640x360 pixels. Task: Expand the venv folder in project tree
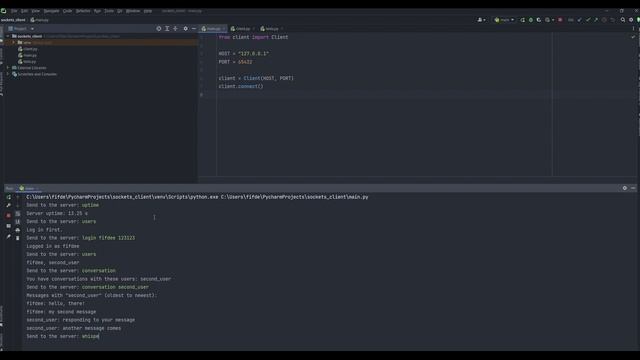tap(14, 42)
